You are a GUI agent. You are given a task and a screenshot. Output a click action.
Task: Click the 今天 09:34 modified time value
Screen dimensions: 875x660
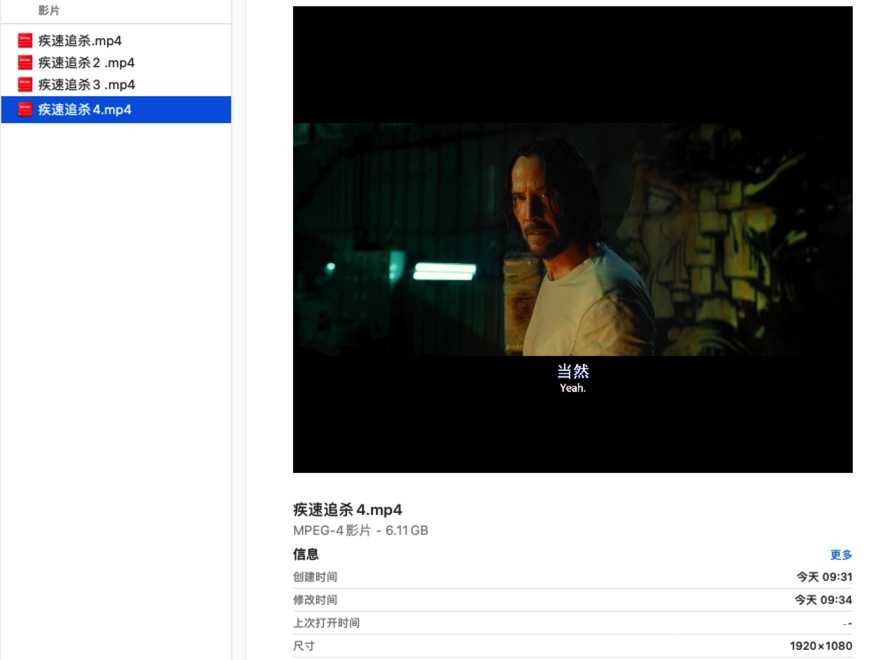(824, 600)
